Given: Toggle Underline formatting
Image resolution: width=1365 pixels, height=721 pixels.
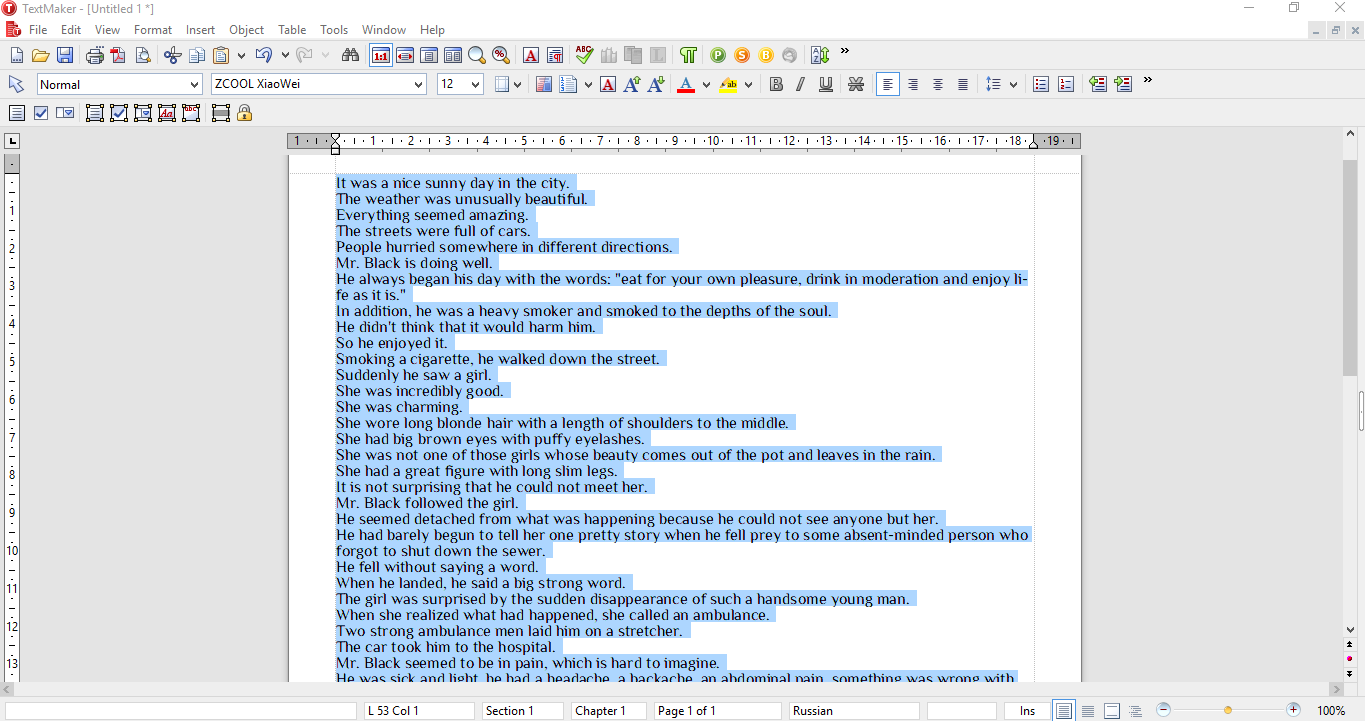Looking at the screenshot, I should [826, 85].
